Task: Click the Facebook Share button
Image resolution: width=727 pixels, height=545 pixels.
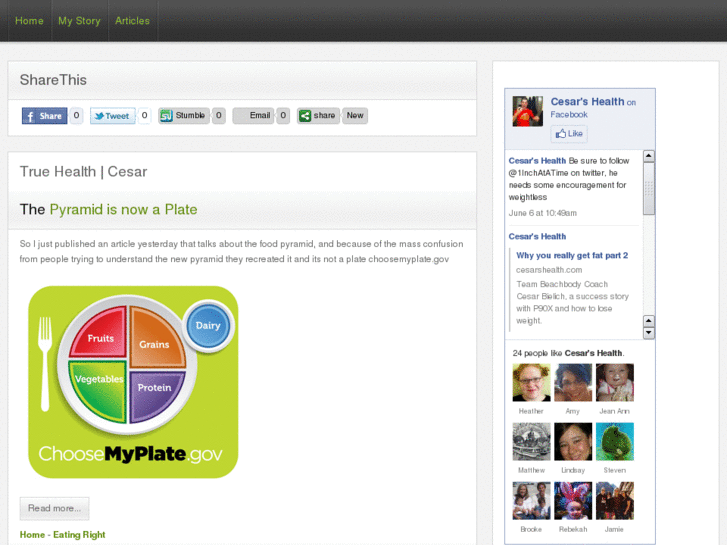Action: tap(45, 115)
